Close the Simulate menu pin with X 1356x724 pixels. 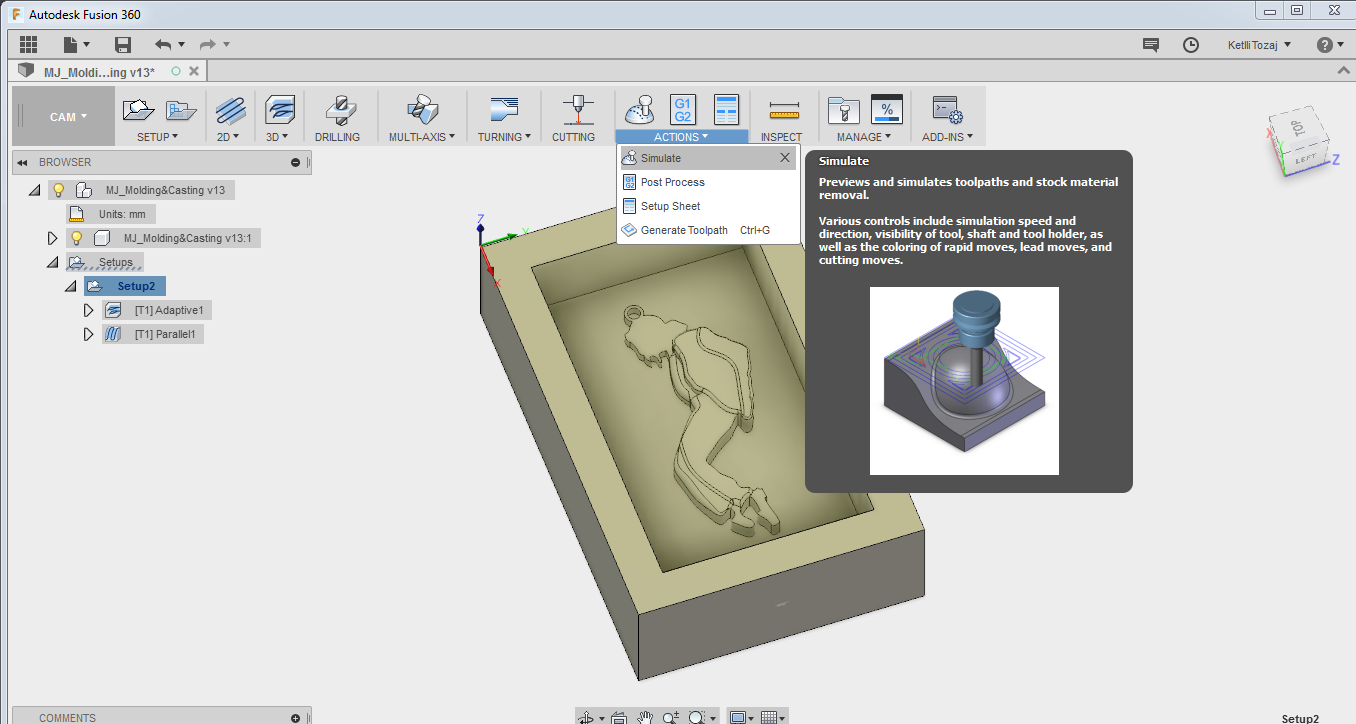click(x=786, y=158)
